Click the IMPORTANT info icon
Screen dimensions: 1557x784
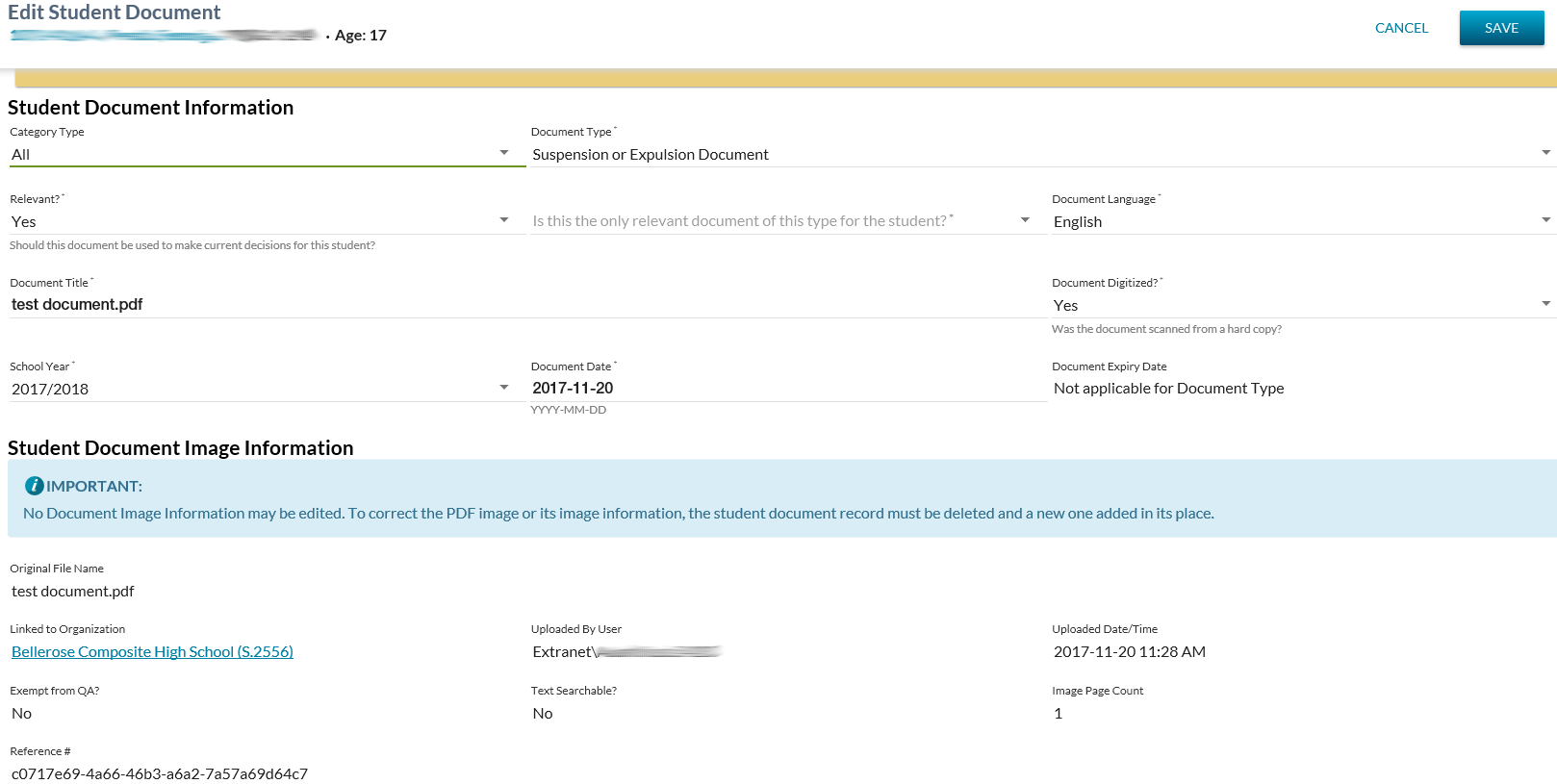pyautogui.click(x=34, y=486)
